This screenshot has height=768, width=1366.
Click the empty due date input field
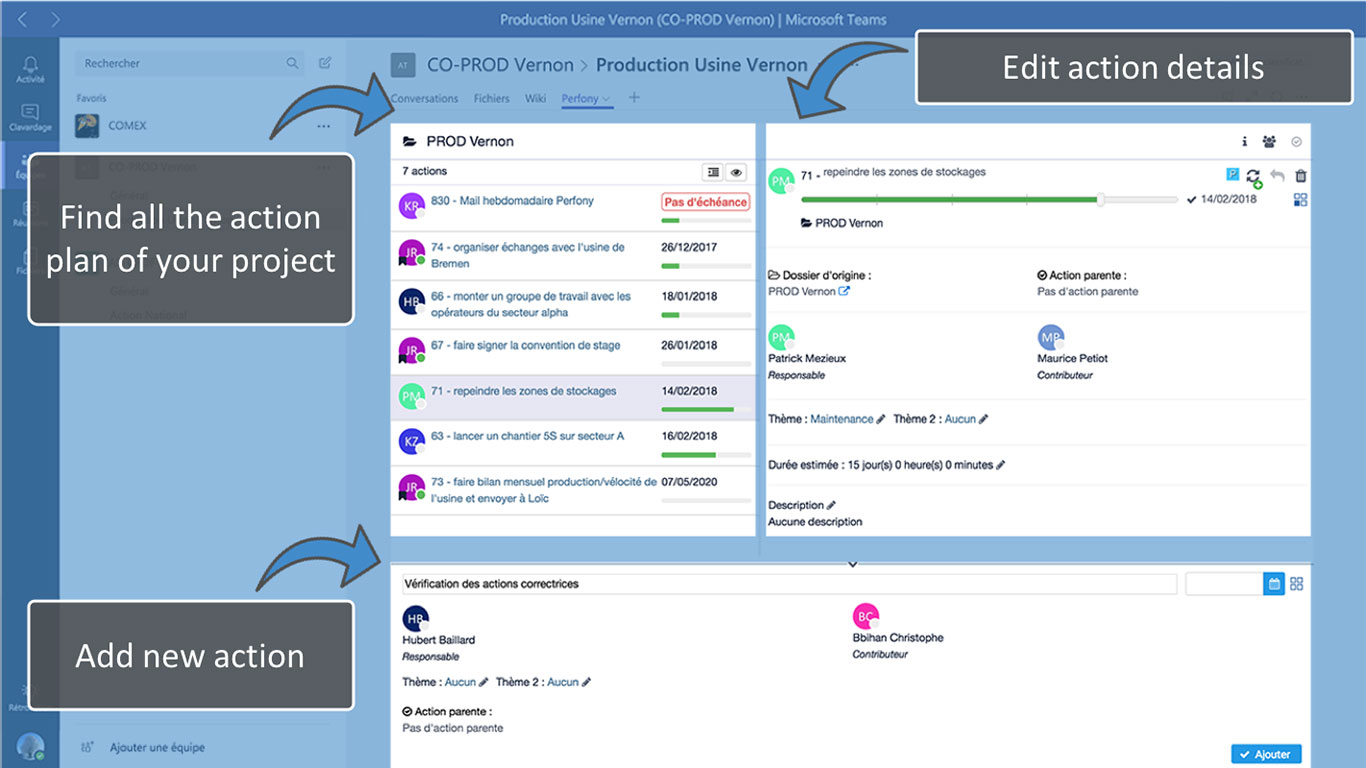tap(1224, 583)
